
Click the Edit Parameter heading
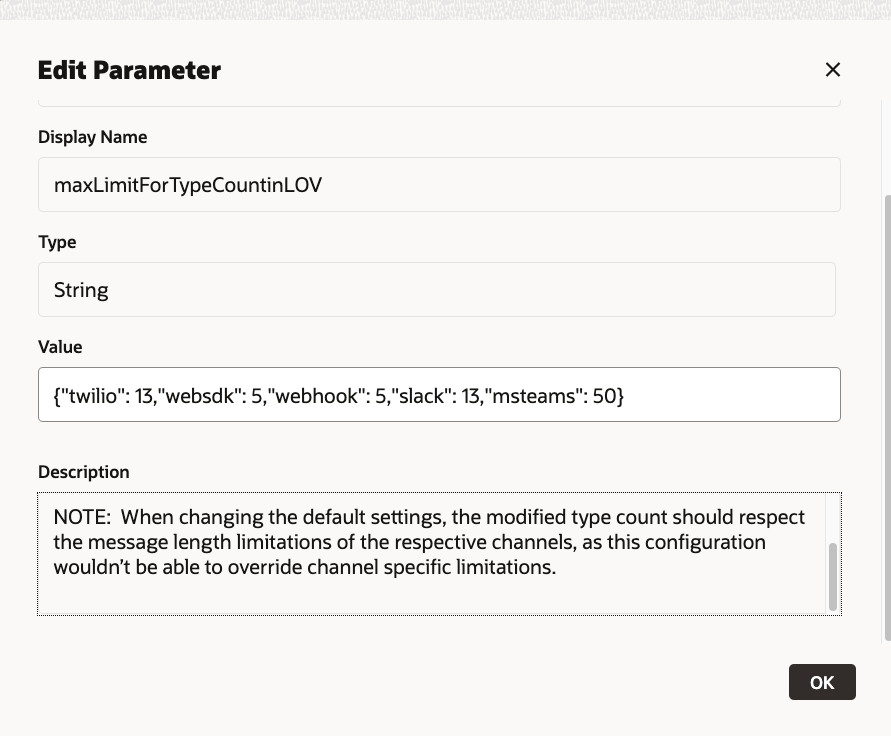129,70
